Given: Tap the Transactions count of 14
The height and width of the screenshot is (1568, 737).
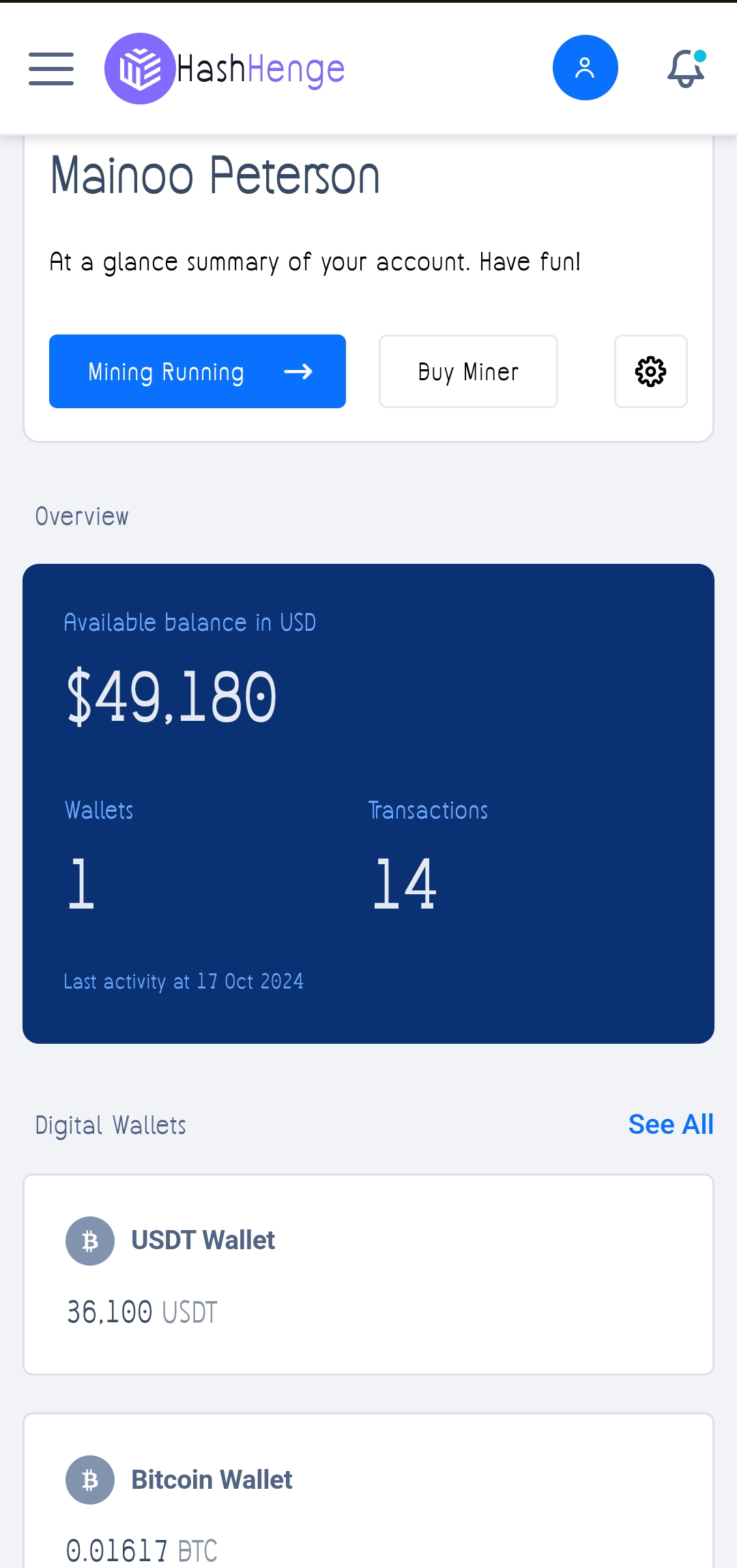Looking at the screenshot, I should point(405,885).
